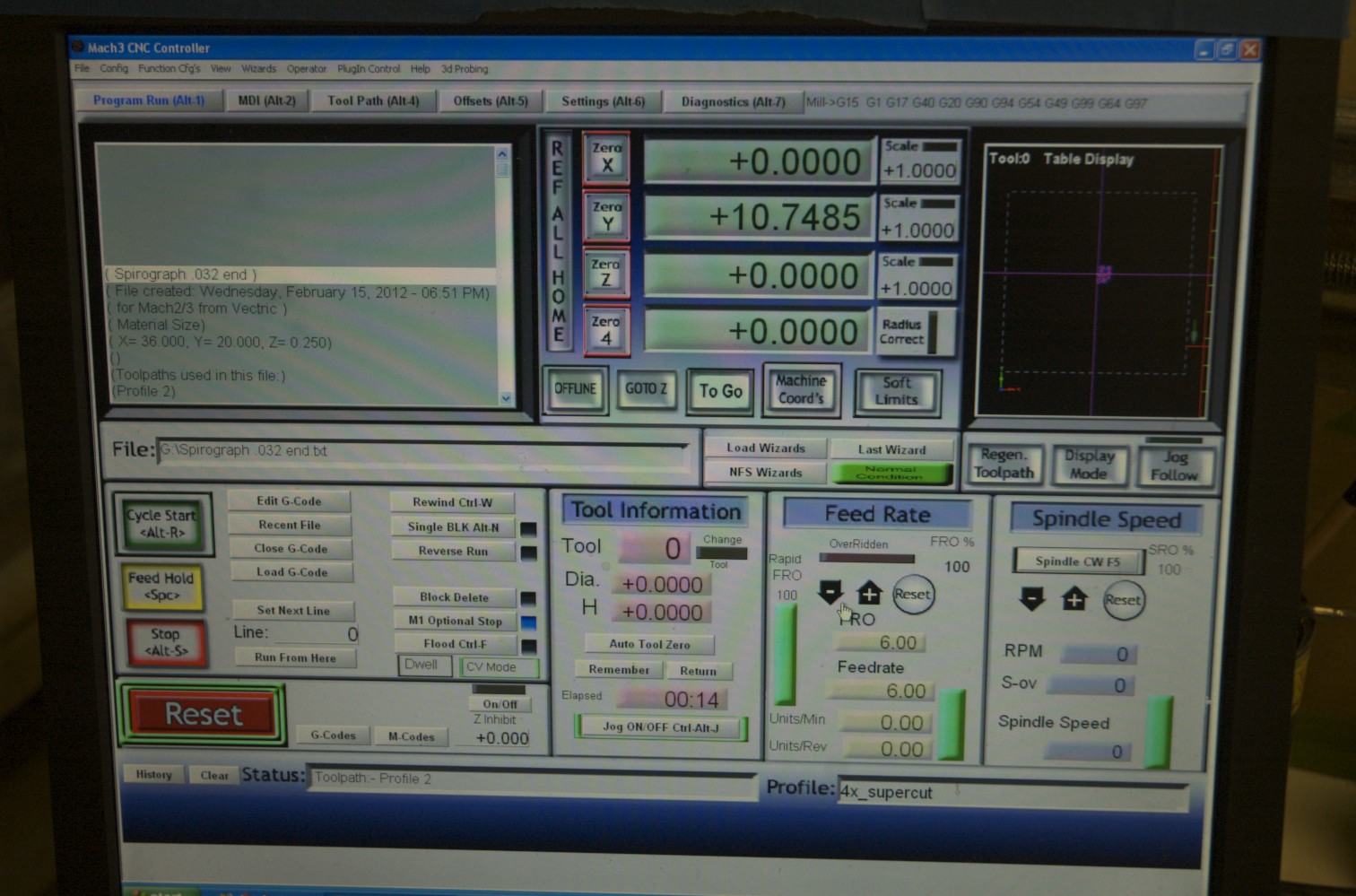Toggle Single BLK Alt-N mode
Viewport: 1356px width, 896px height.
(454, 527)
